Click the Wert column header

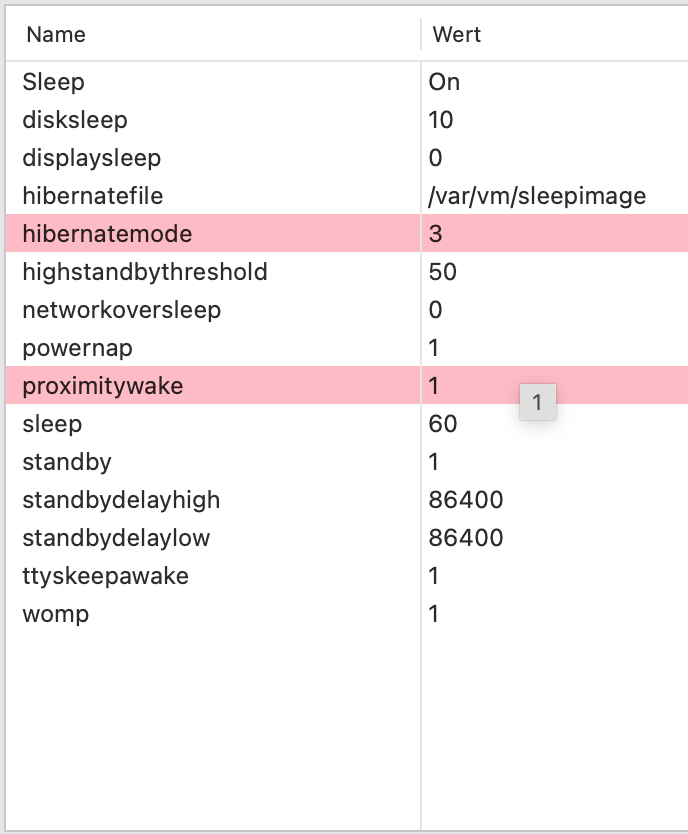457,35
